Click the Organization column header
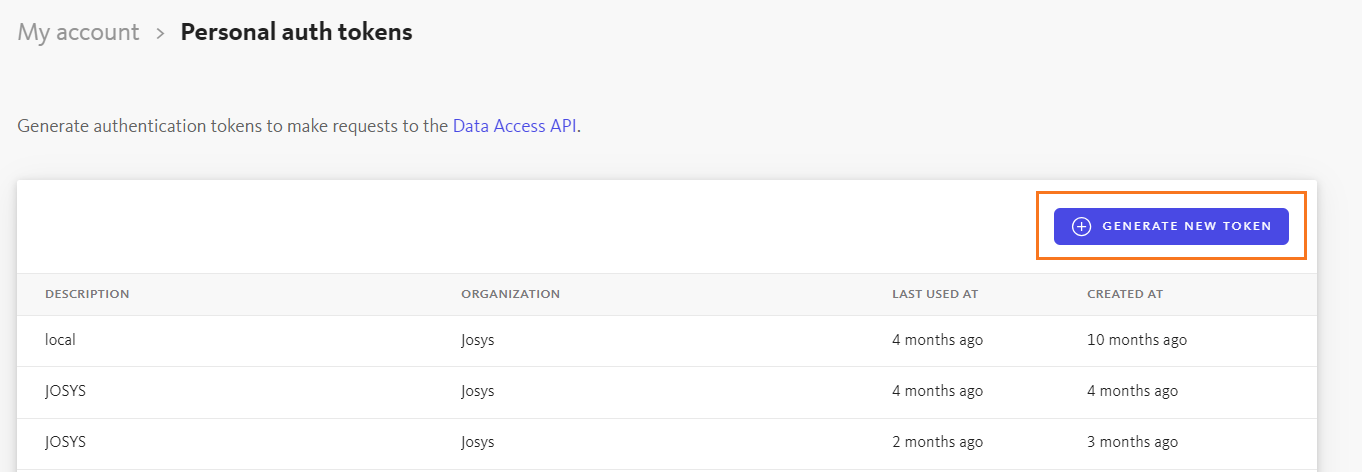This screenshot has width=1362, height=472. (x=510, y=294)
